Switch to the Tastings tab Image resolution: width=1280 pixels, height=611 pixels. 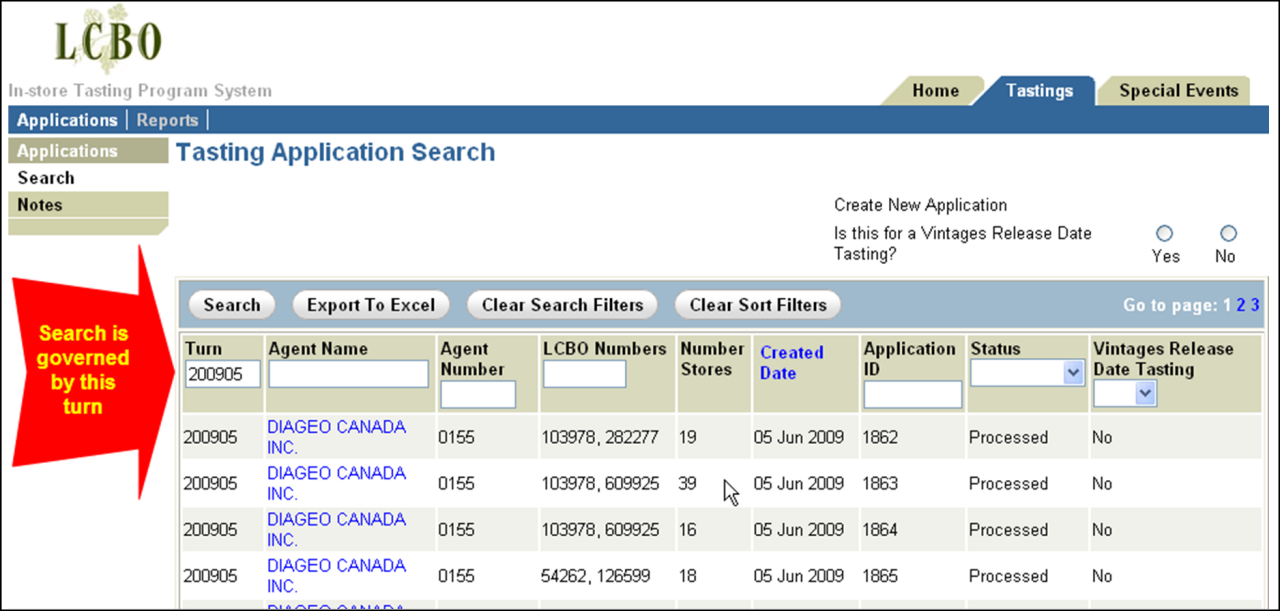pyautogui.click(x=1039, y=91)
